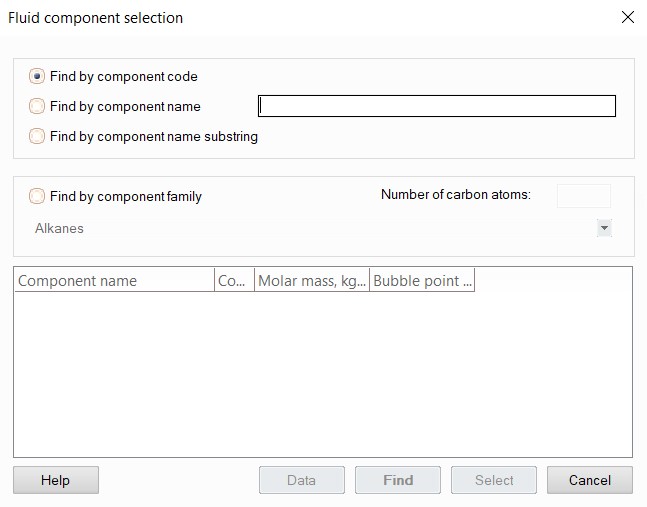The height and width of the screenshot is (507, 647).
Task: Click the Fluid component selection title bar
Action: pyautogui.click(x=300, y=17)
